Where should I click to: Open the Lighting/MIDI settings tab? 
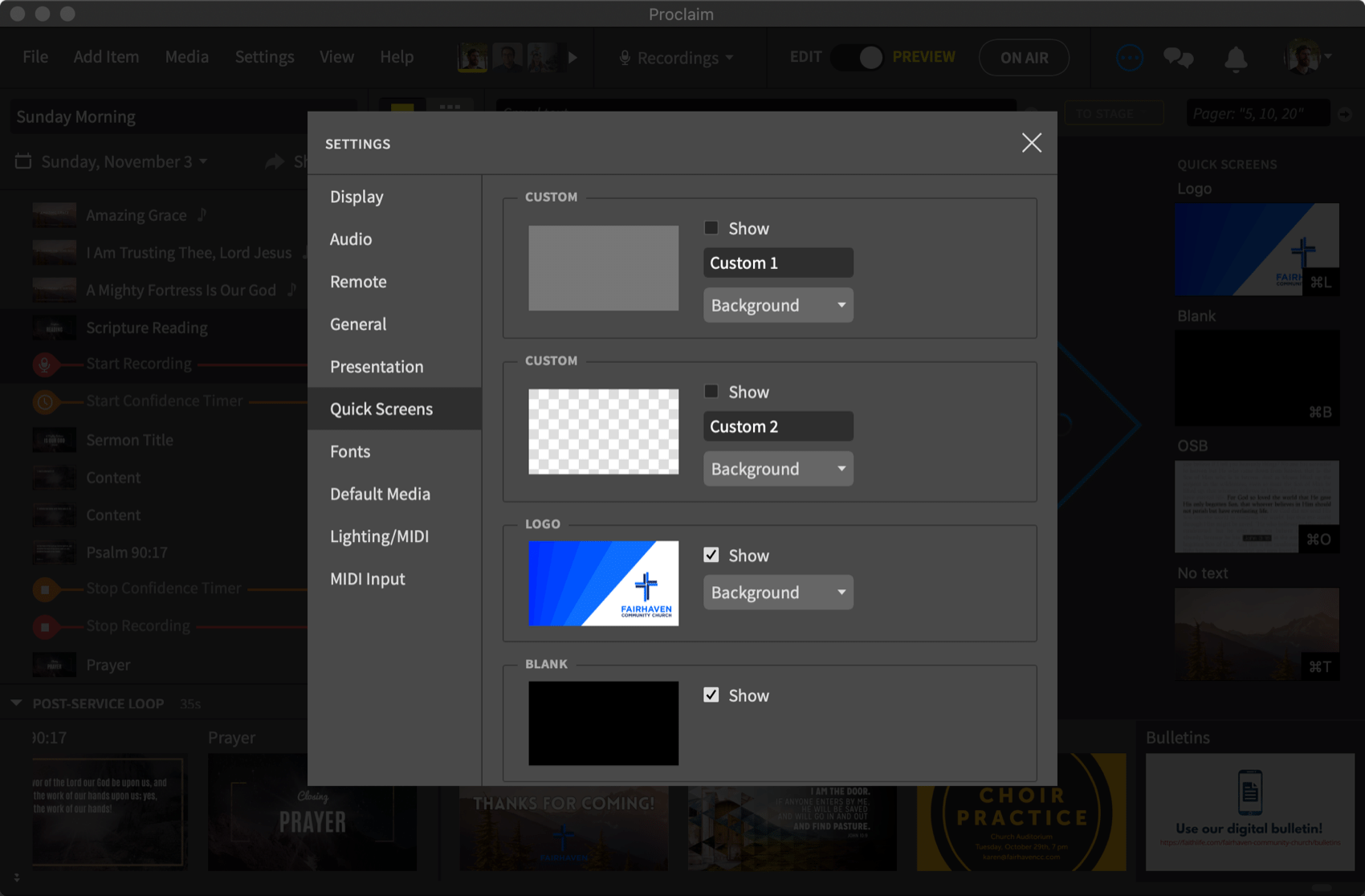(394, 536)
